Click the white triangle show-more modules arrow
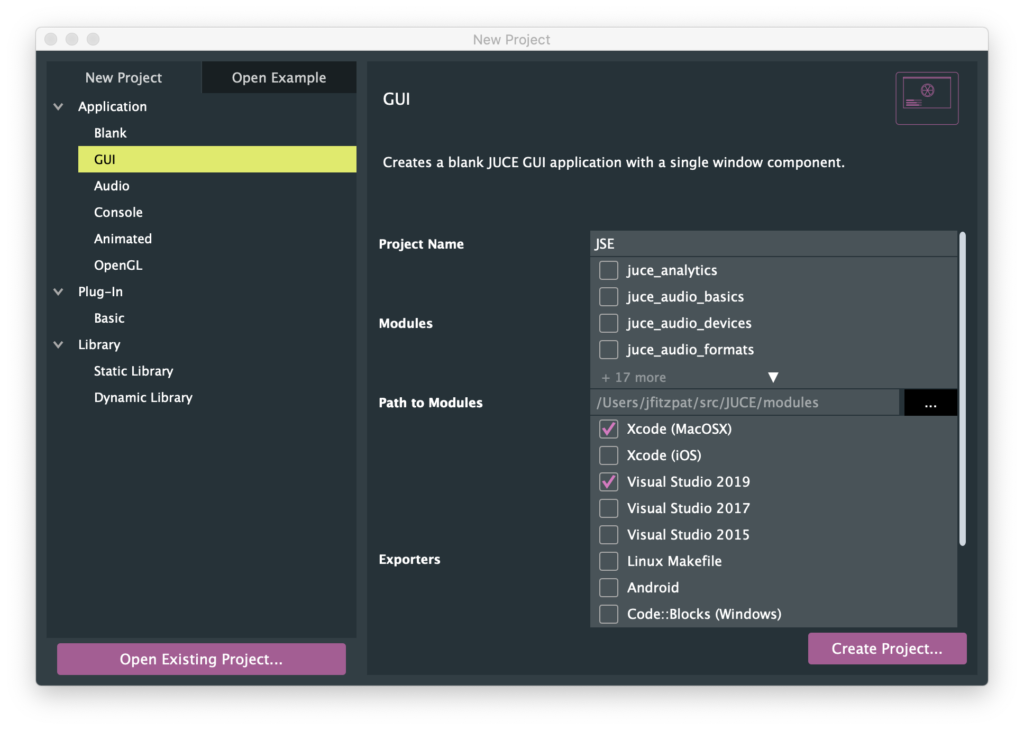Screen dimensions: 1024x730 click(x=773, y=377)
